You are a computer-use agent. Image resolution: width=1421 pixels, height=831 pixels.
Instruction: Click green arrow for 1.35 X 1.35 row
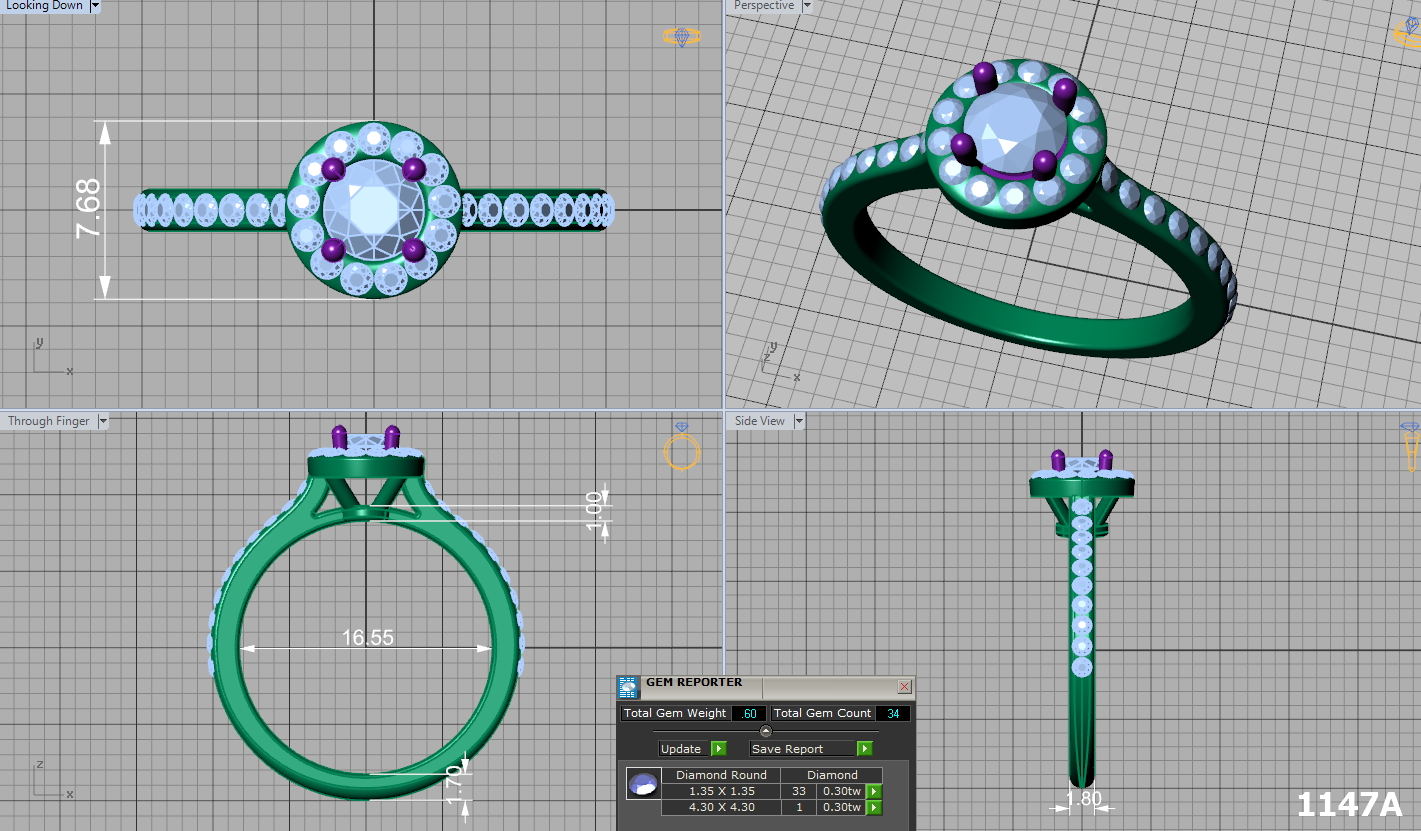pyautogui.click(x=874, y=791)
